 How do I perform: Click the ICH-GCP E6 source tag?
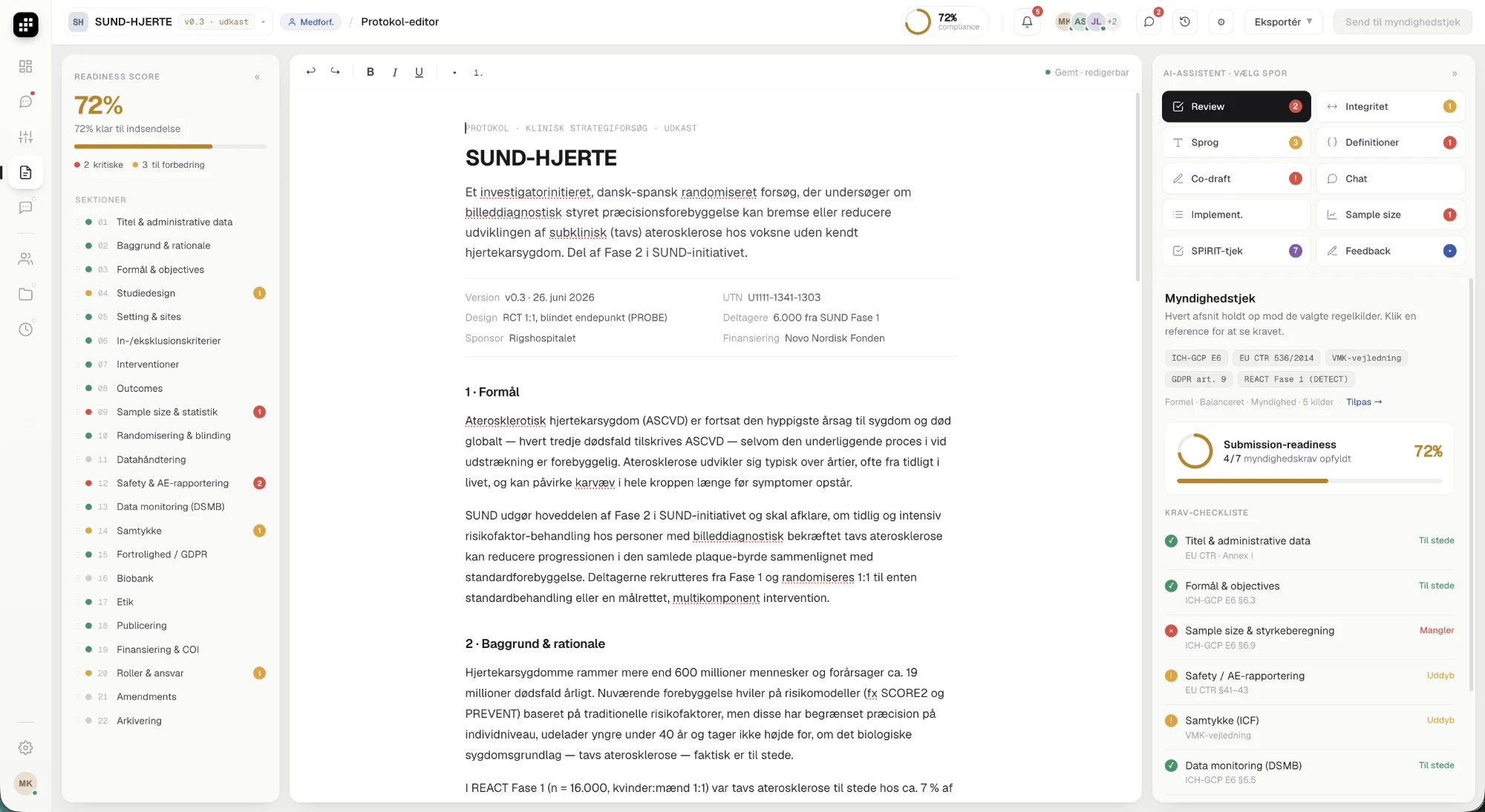coord(1196,358)
